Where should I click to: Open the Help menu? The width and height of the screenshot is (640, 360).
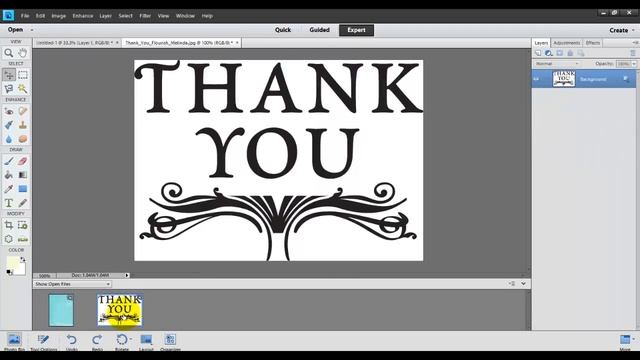207,16
